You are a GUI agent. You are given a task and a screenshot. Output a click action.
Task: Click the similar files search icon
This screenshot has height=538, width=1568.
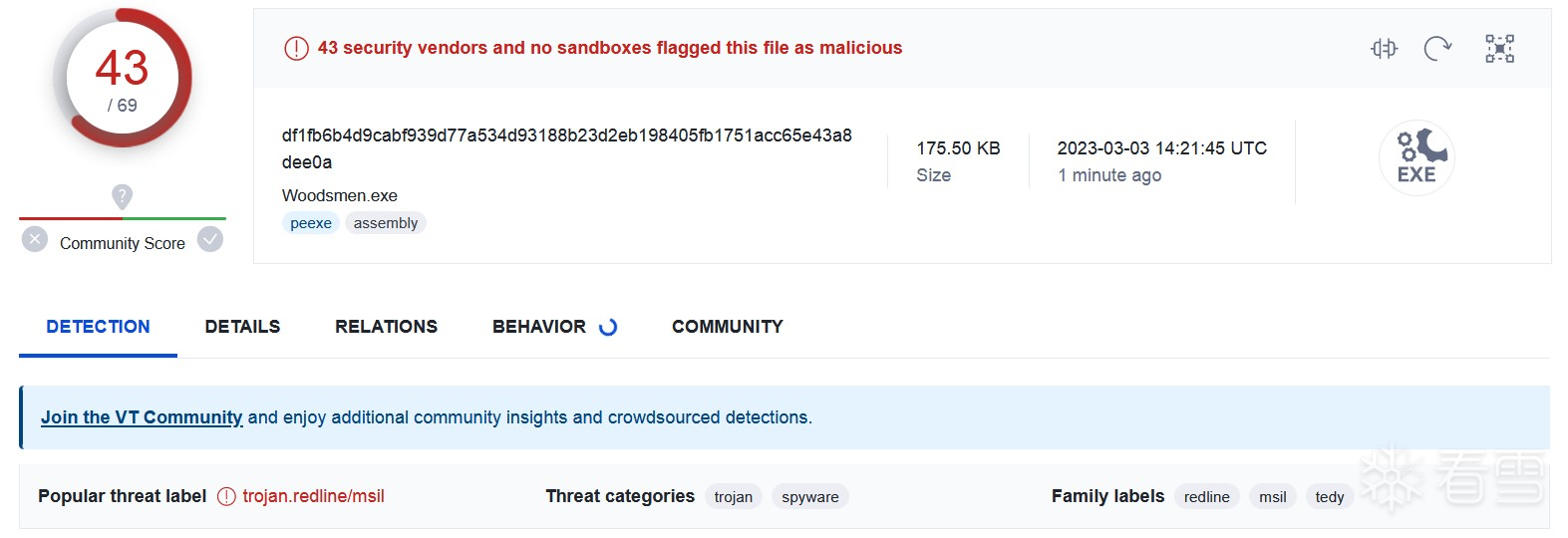point(1384,48)
